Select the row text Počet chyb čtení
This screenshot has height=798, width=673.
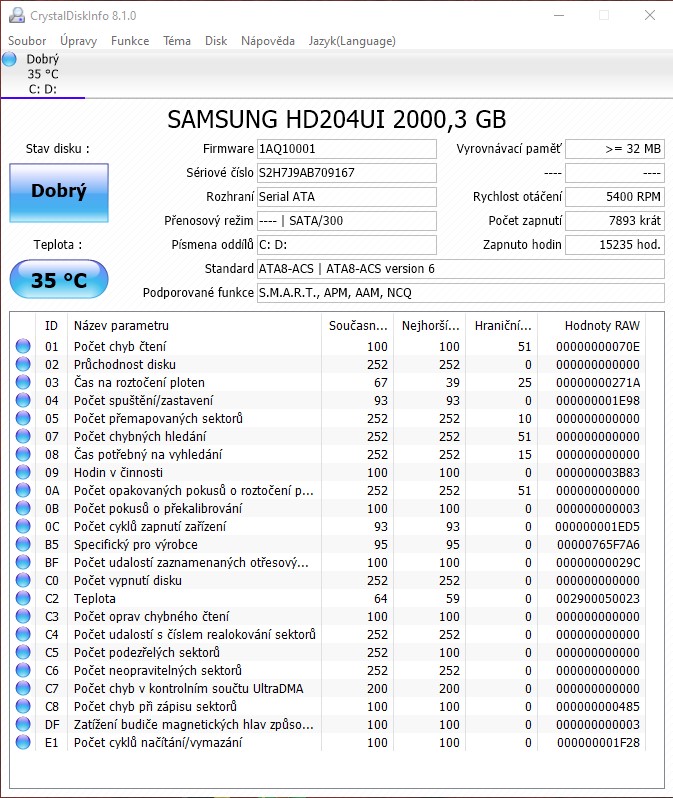click(x=120, y=346)
